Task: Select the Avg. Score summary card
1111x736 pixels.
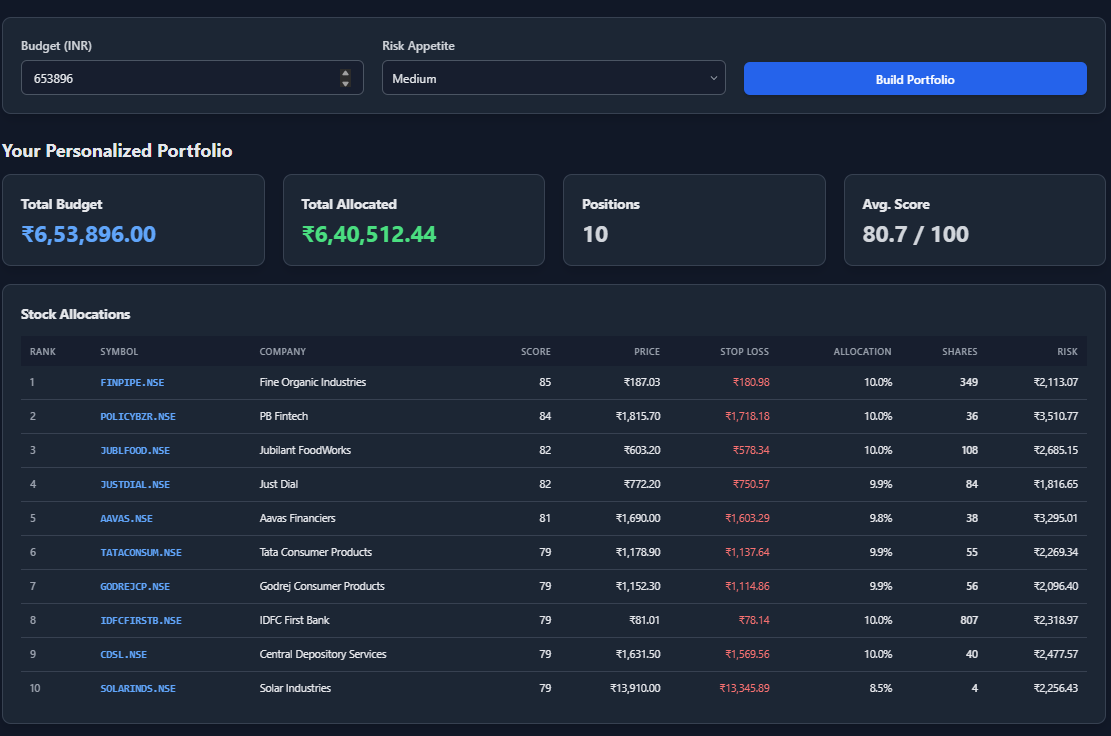Action: pos(975,219)
